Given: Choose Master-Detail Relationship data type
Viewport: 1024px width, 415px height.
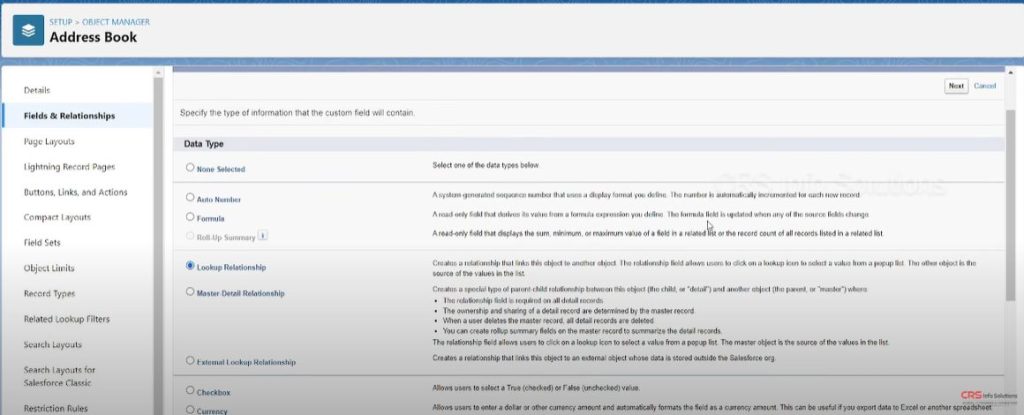Looking at the screenshot, I should (190, 292).
